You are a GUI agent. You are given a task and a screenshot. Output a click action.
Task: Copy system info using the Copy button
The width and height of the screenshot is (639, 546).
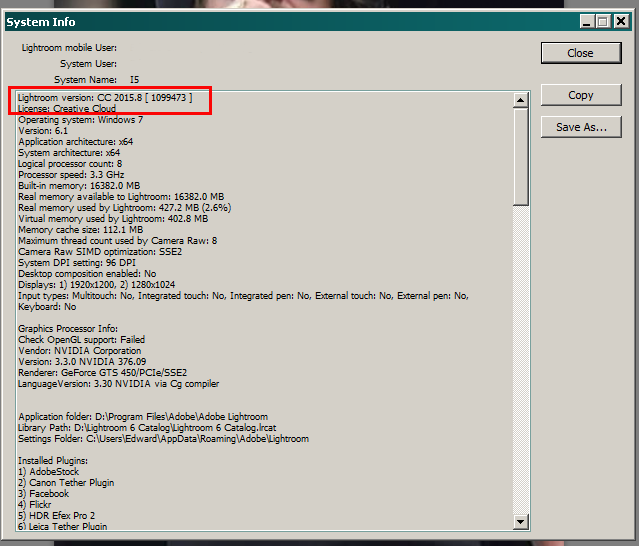(581, 95)
